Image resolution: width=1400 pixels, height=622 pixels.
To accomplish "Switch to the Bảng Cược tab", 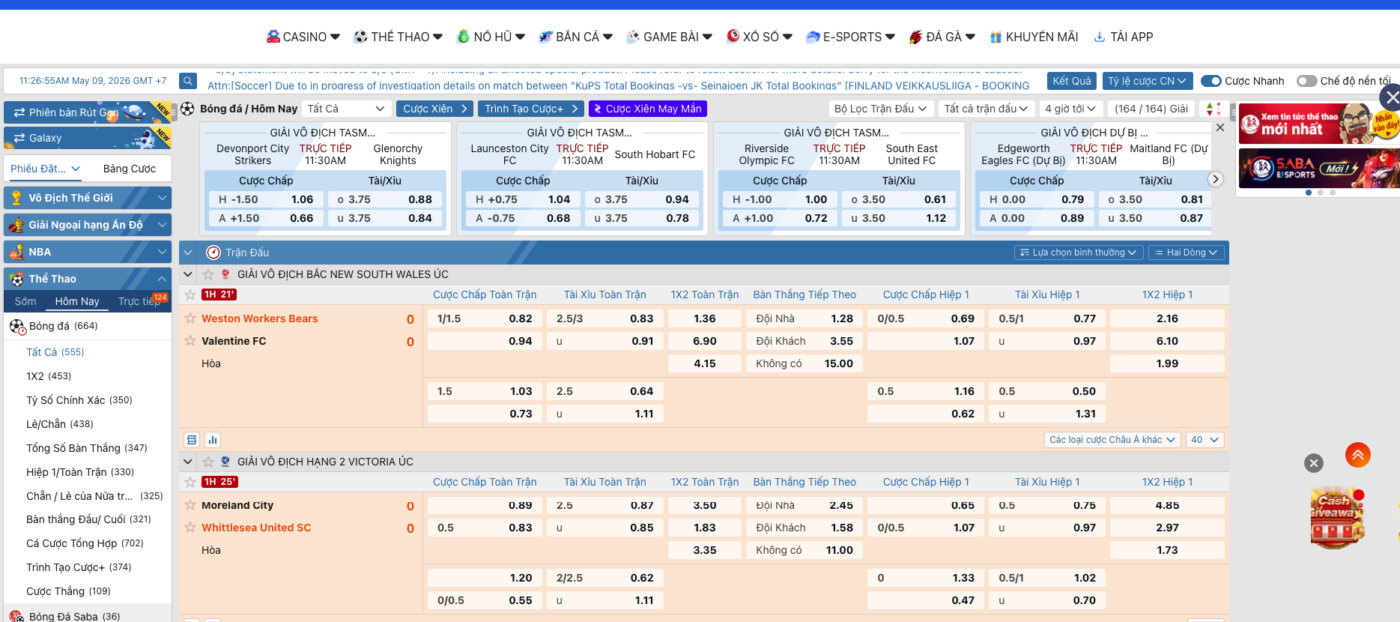I will (x=129, y=169).
